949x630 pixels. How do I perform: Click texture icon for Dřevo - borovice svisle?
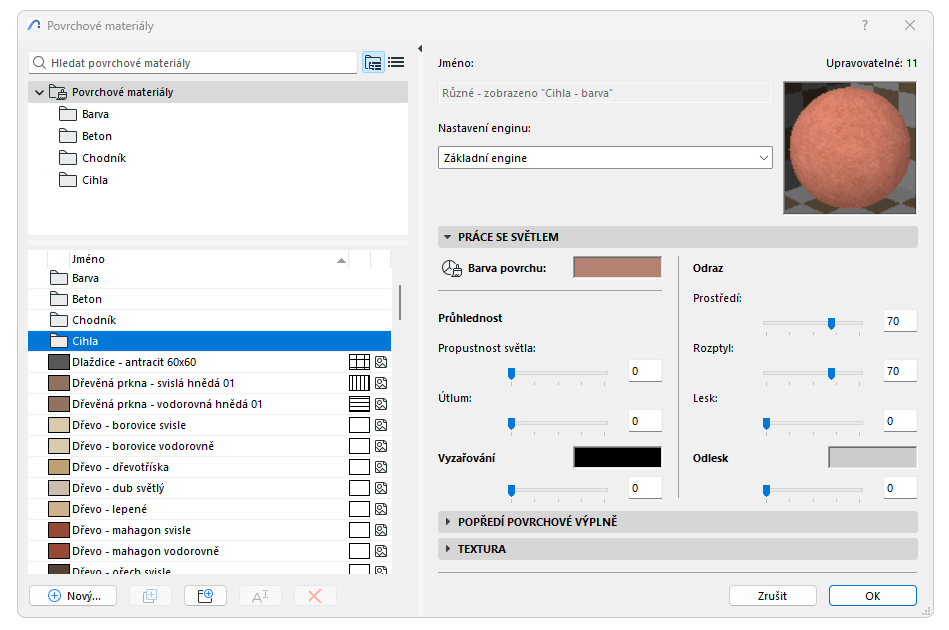point(381,425)
